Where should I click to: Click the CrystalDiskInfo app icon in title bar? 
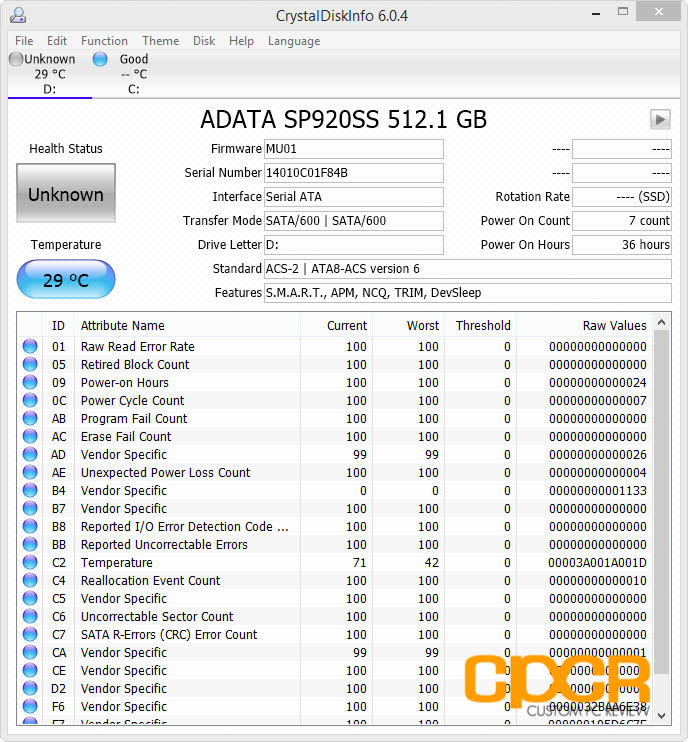18,15
